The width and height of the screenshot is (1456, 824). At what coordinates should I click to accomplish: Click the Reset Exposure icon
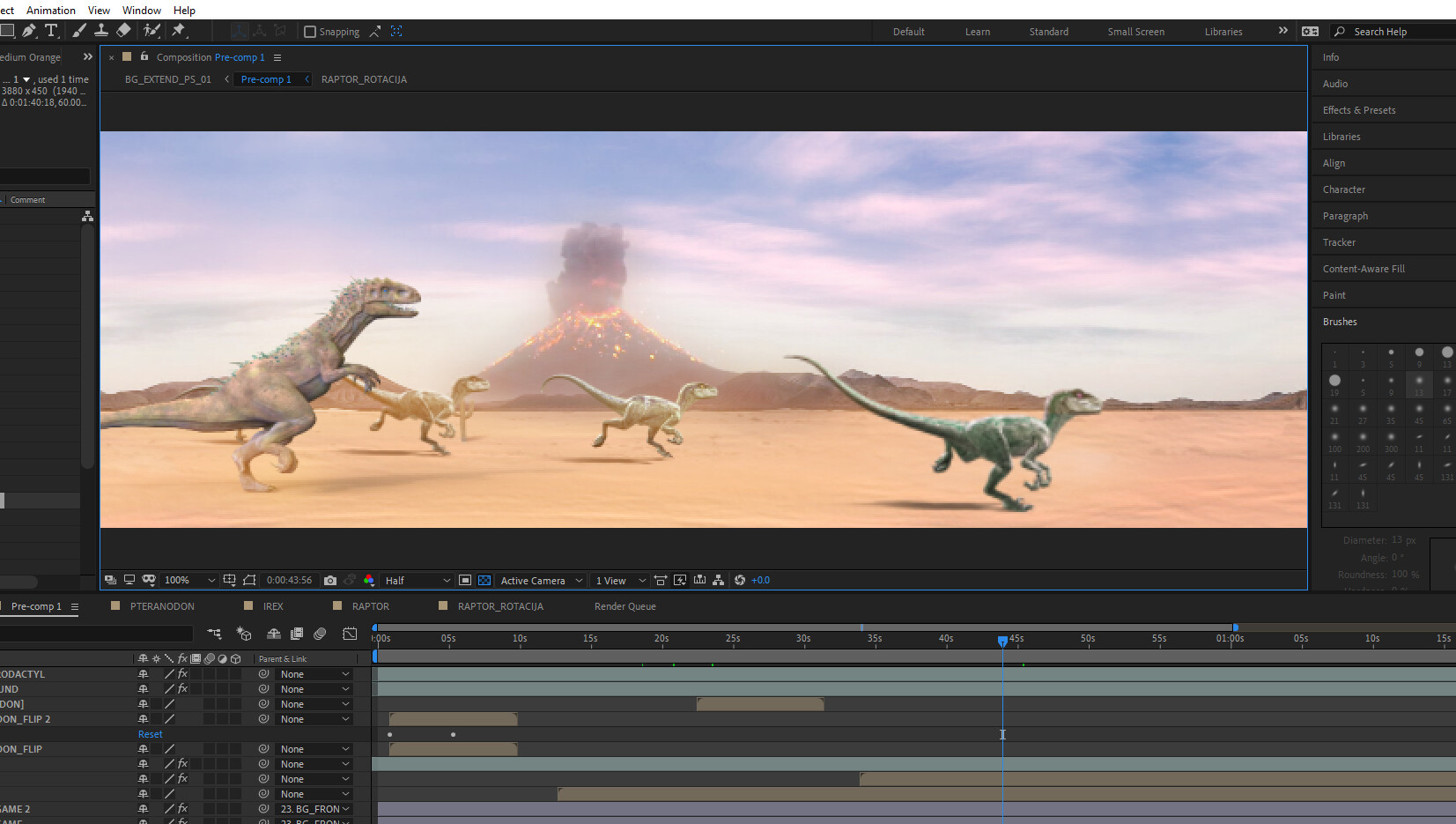pyautogui.click(x=740, y=580)
